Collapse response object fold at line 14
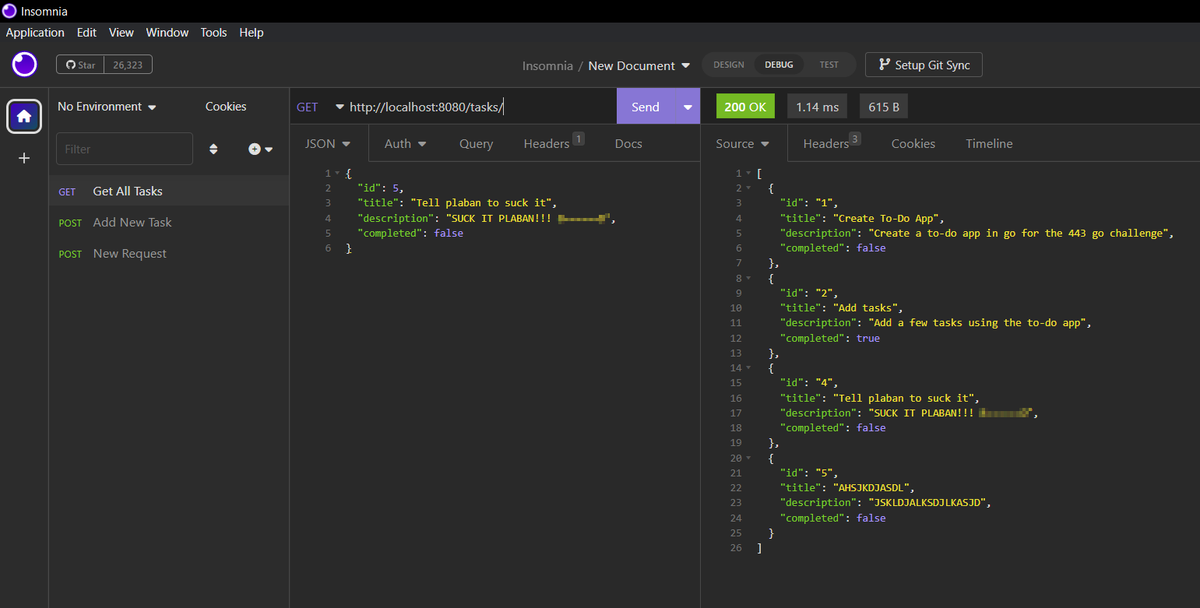The width and height of the screenshot is (1200, 608). pos(749,368)
